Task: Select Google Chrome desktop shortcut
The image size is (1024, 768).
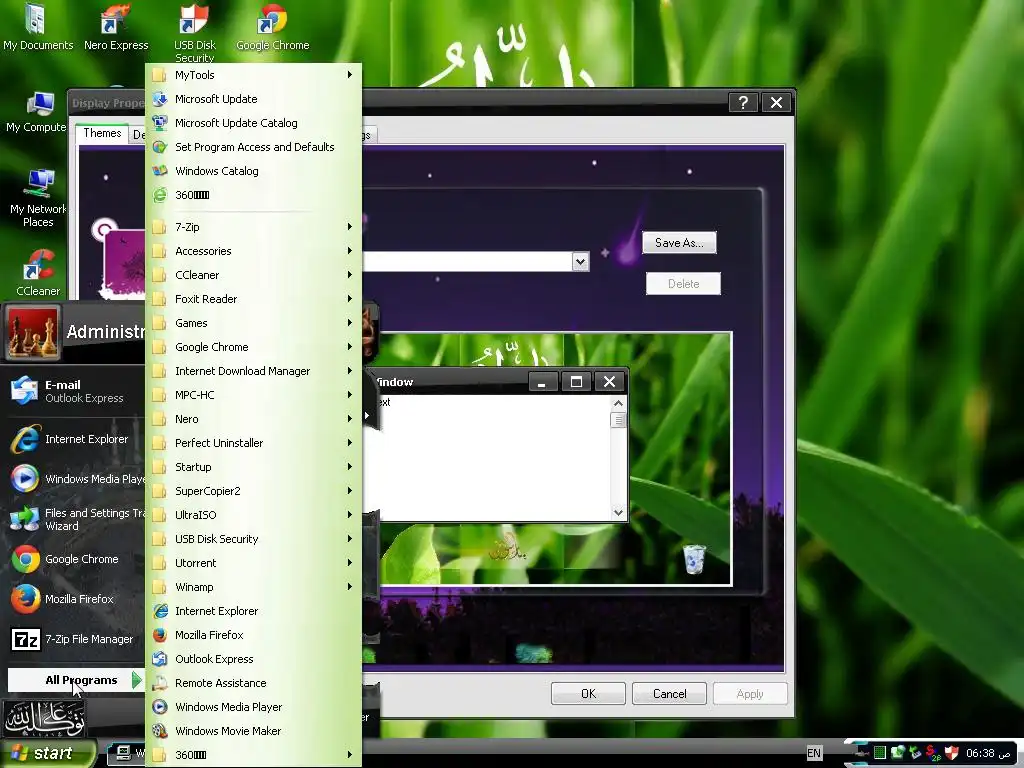Action: (272, 27)
